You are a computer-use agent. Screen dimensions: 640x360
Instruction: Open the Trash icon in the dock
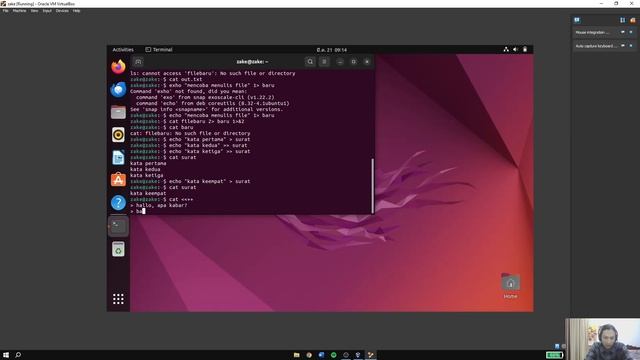(x=118, y=249)
